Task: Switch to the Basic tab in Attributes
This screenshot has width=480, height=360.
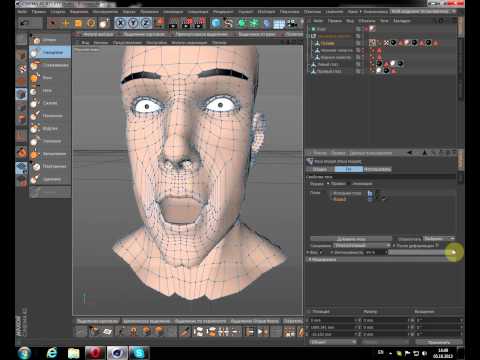Action: pyautogui.click(x=320, y=169)
